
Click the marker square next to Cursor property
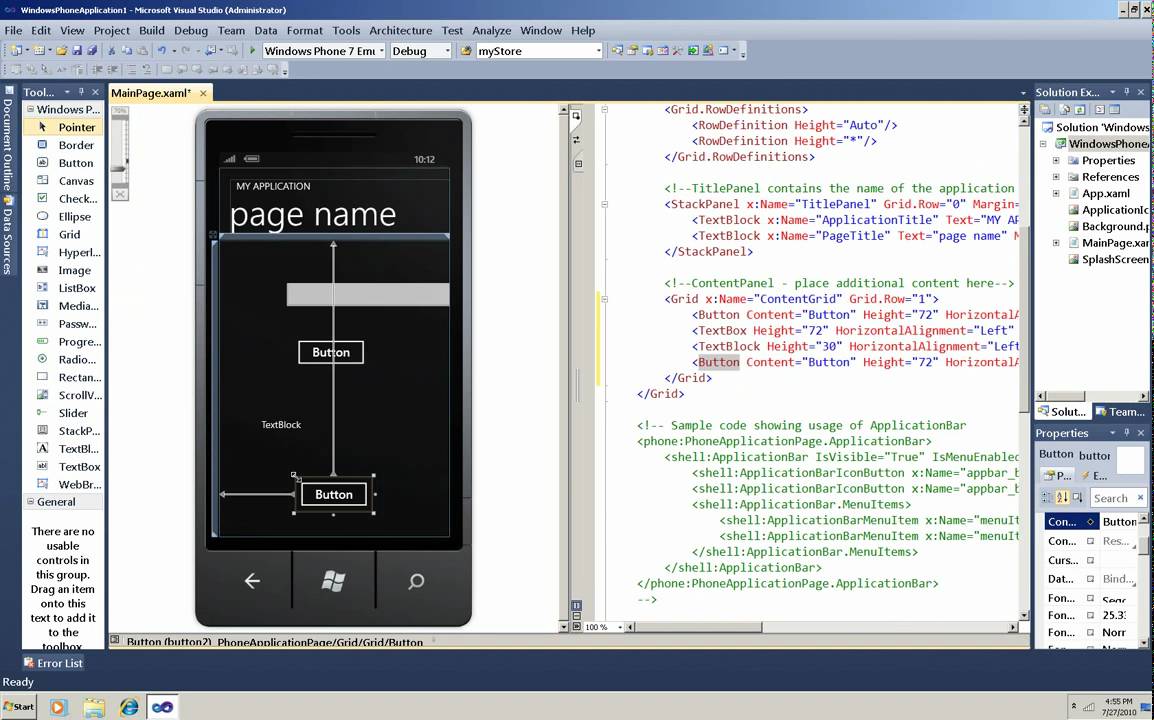(x=1091, y=560)
